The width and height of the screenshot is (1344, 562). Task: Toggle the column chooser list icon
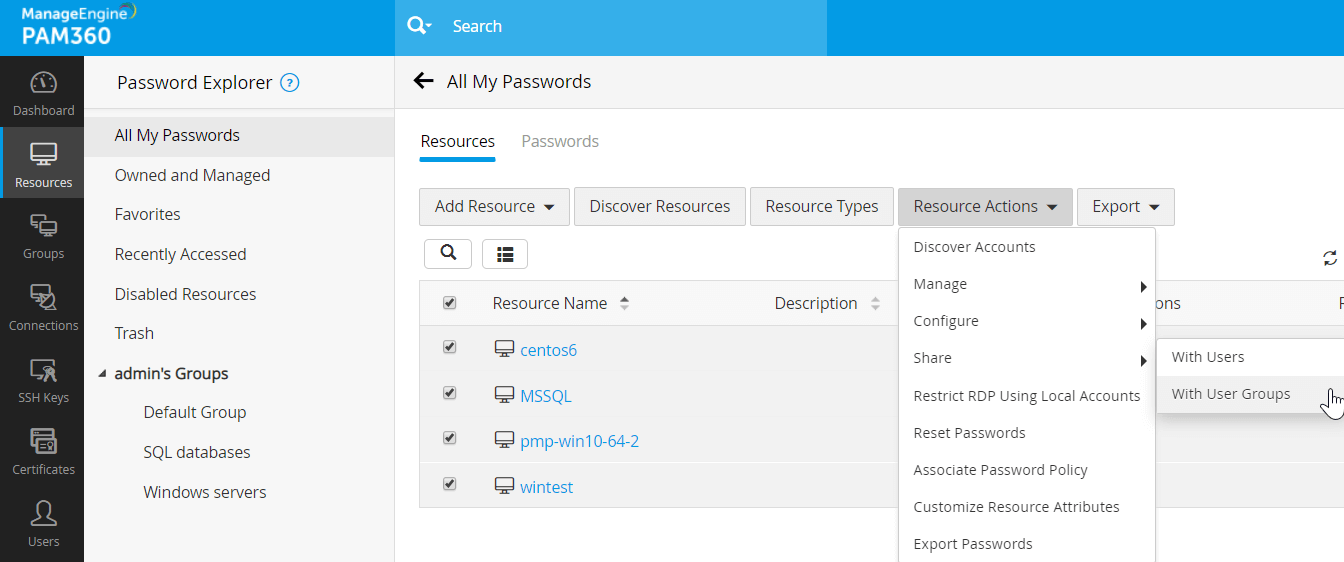coord(505,254)
